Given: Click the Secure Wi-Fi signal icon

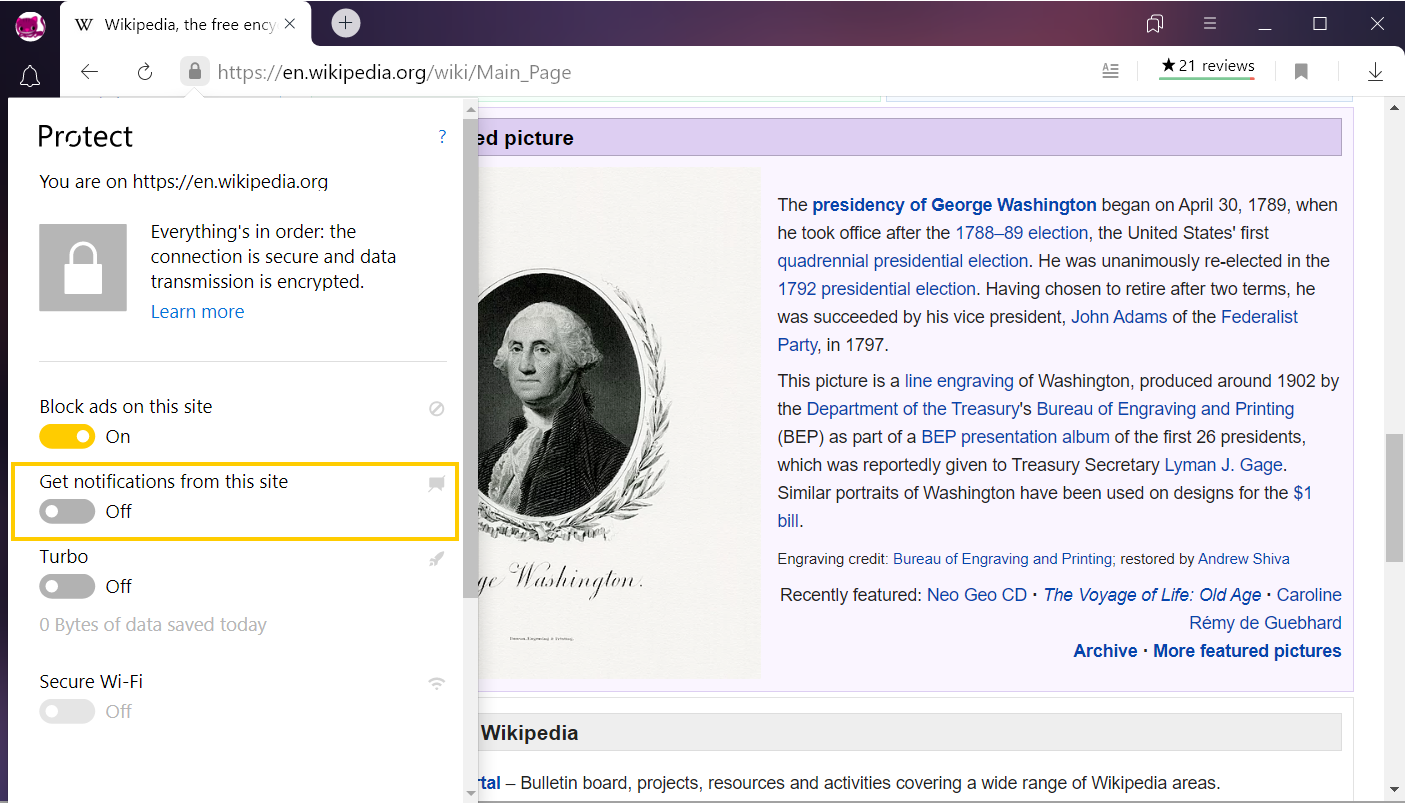Looking at the screenshot, I should pyautogui.click(x=436, y=684).
